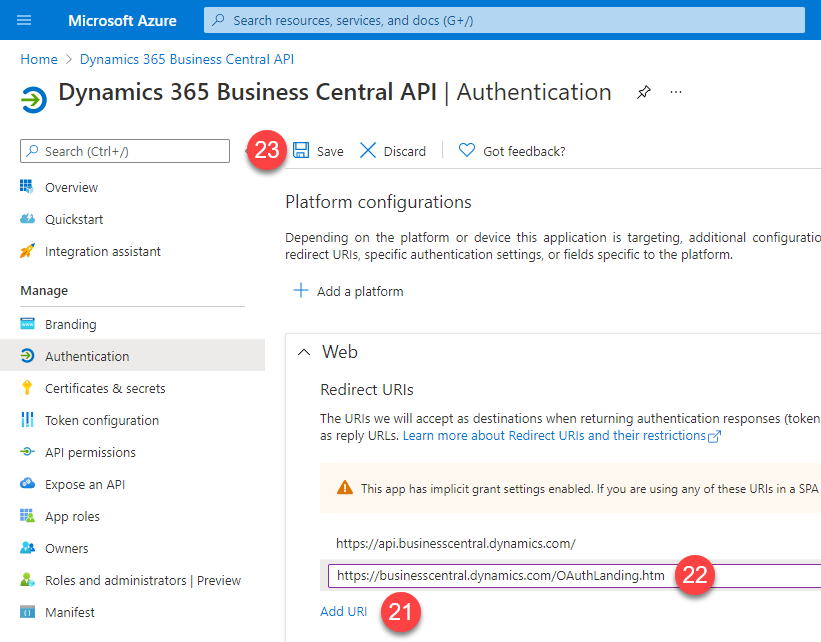Open Token configuration
The width and height of the screenshot is (821, 642).
(x=102, y=420)
